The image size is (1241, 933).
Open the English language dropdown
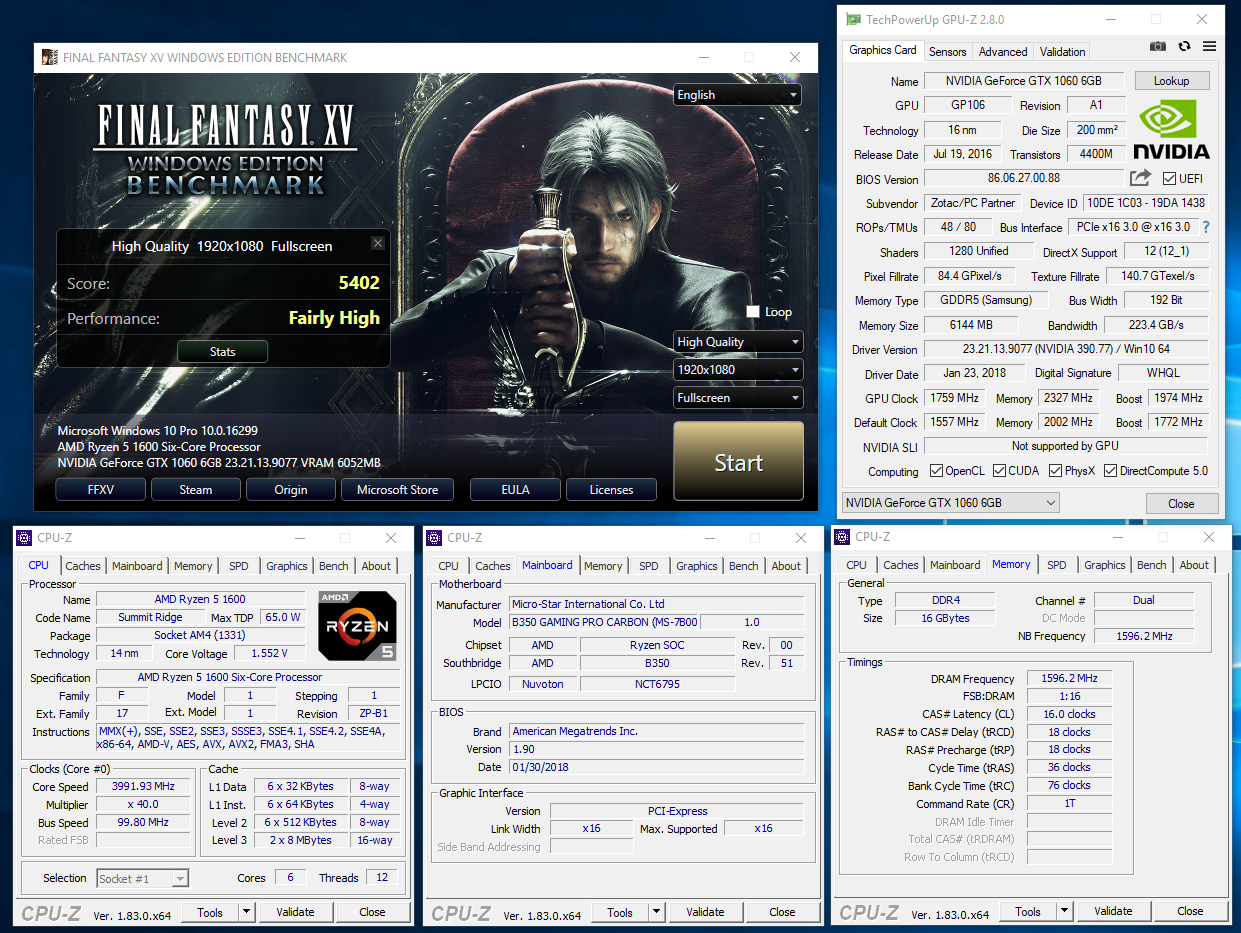click(x=738, y=95)
